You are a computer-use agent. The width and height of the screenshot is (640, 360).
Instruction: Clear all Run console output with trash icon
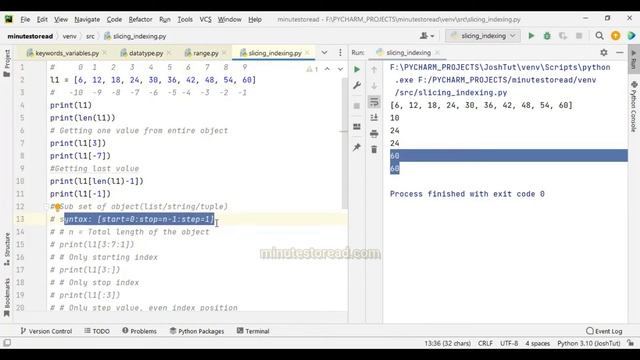point(374,149)
